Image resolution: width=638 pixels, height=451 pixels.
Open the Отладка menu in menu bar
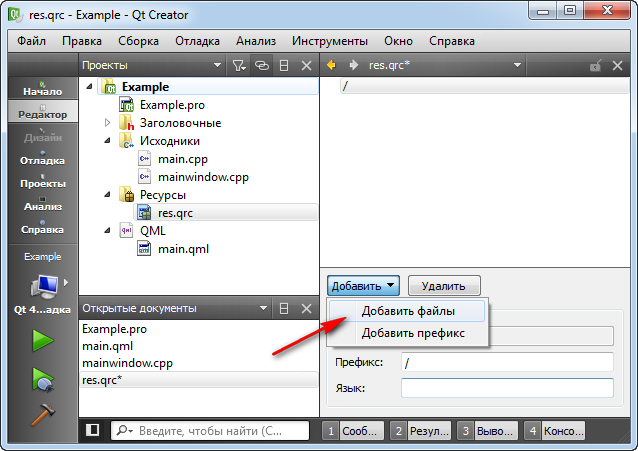(x=197, y=41)
